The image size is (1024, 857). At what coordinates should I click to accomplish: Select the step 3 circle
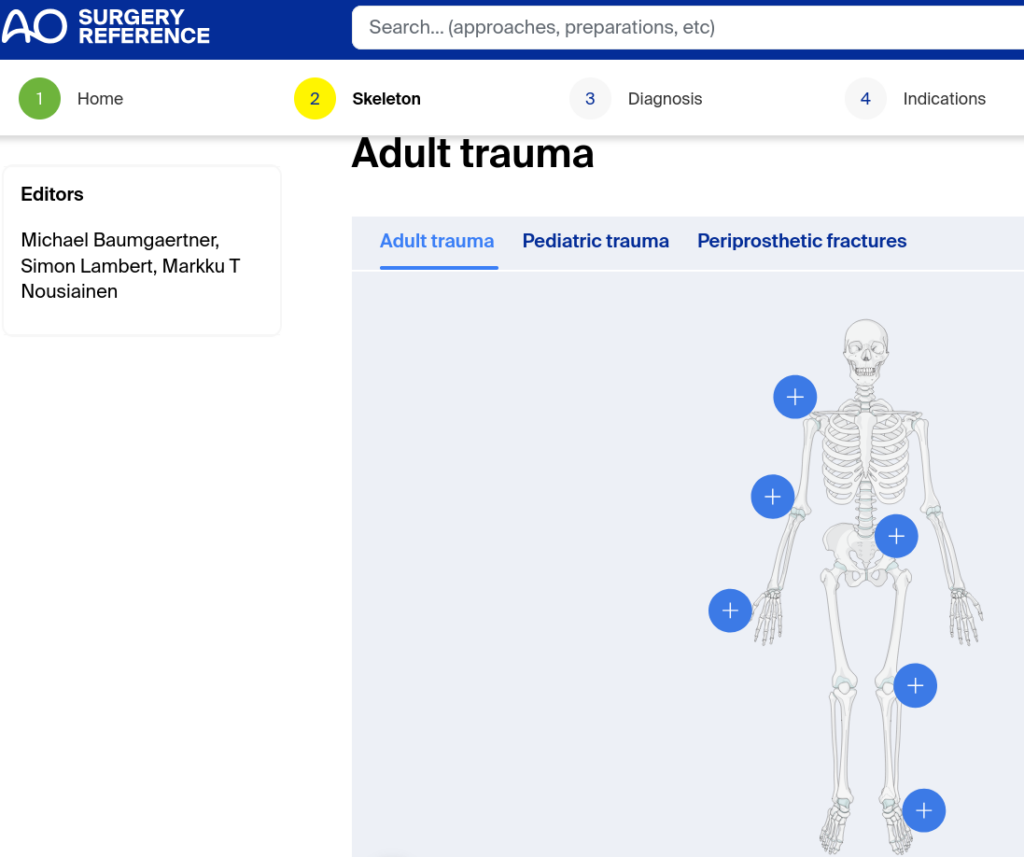(x=590, y=98)
